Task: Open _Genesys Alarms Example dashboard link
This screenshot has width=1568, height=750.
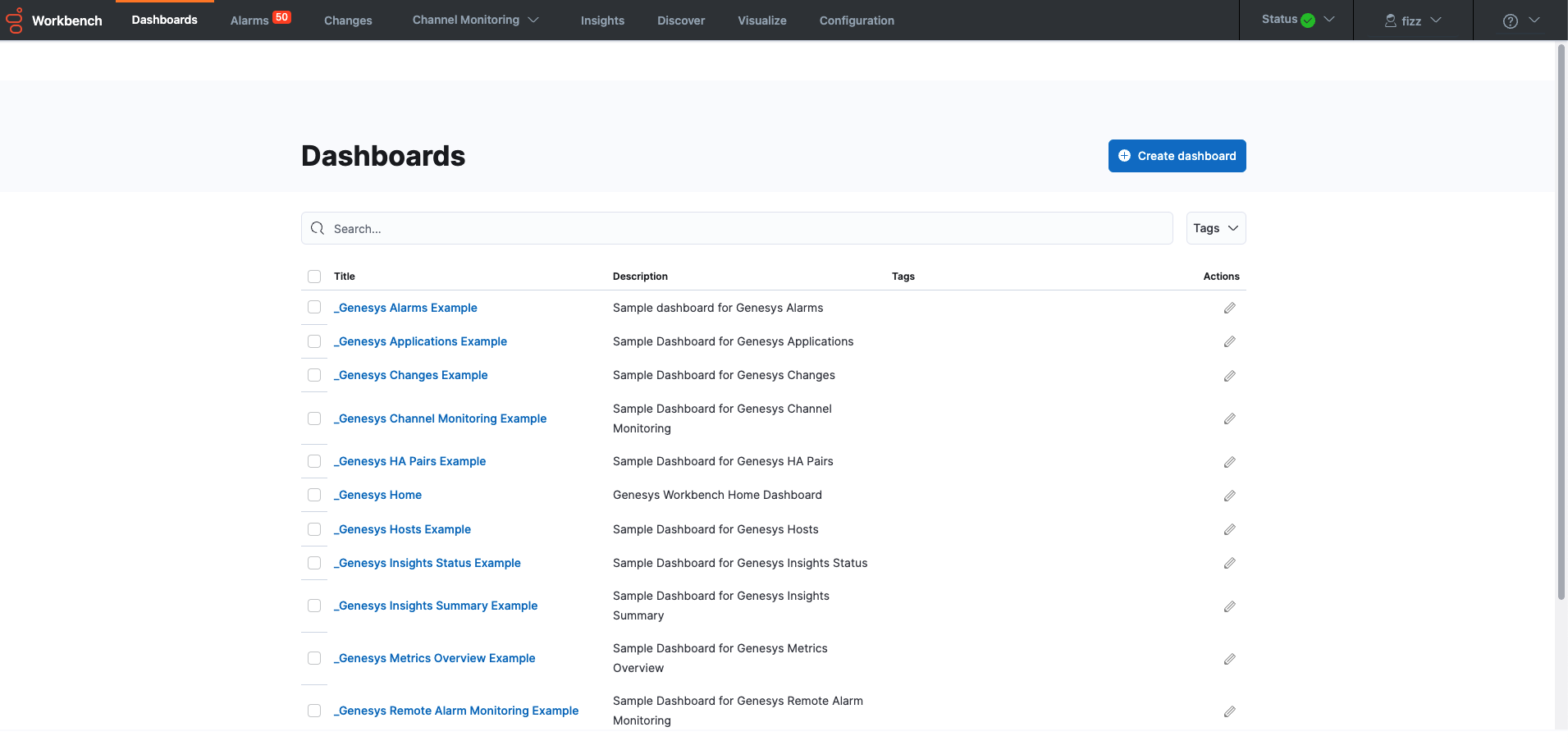Action: click(405, 308)
